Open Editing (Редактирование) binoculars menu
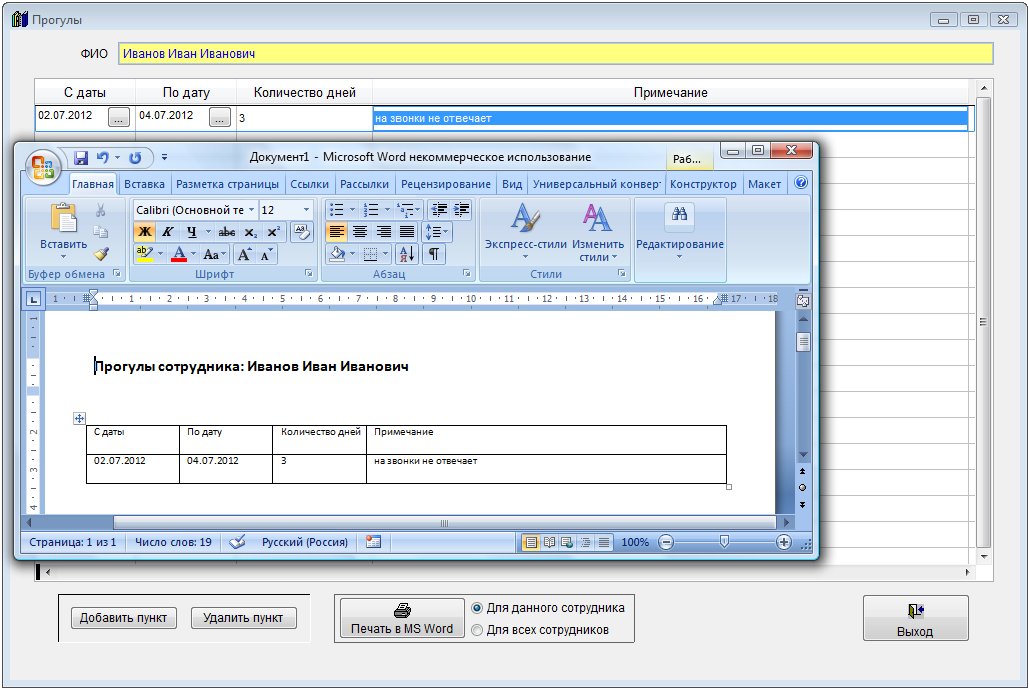The width and height of the screenshot is (1029, 688). coord(680,232)
